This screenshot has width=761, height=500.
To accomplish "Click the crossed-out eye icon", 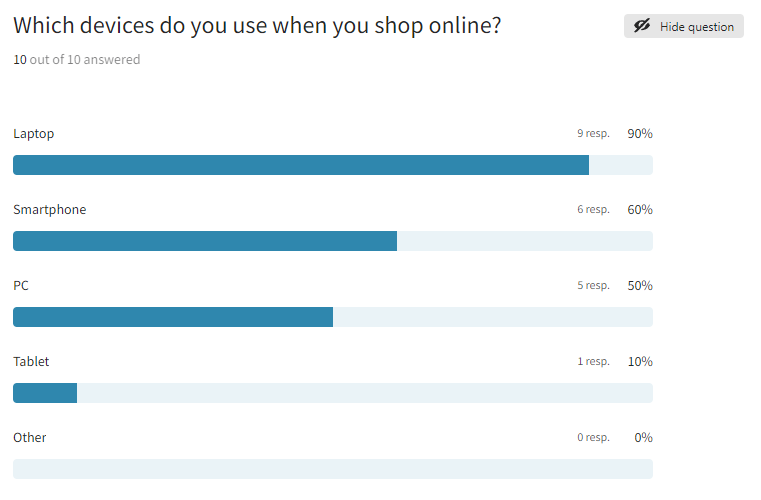I will [642, 27].
